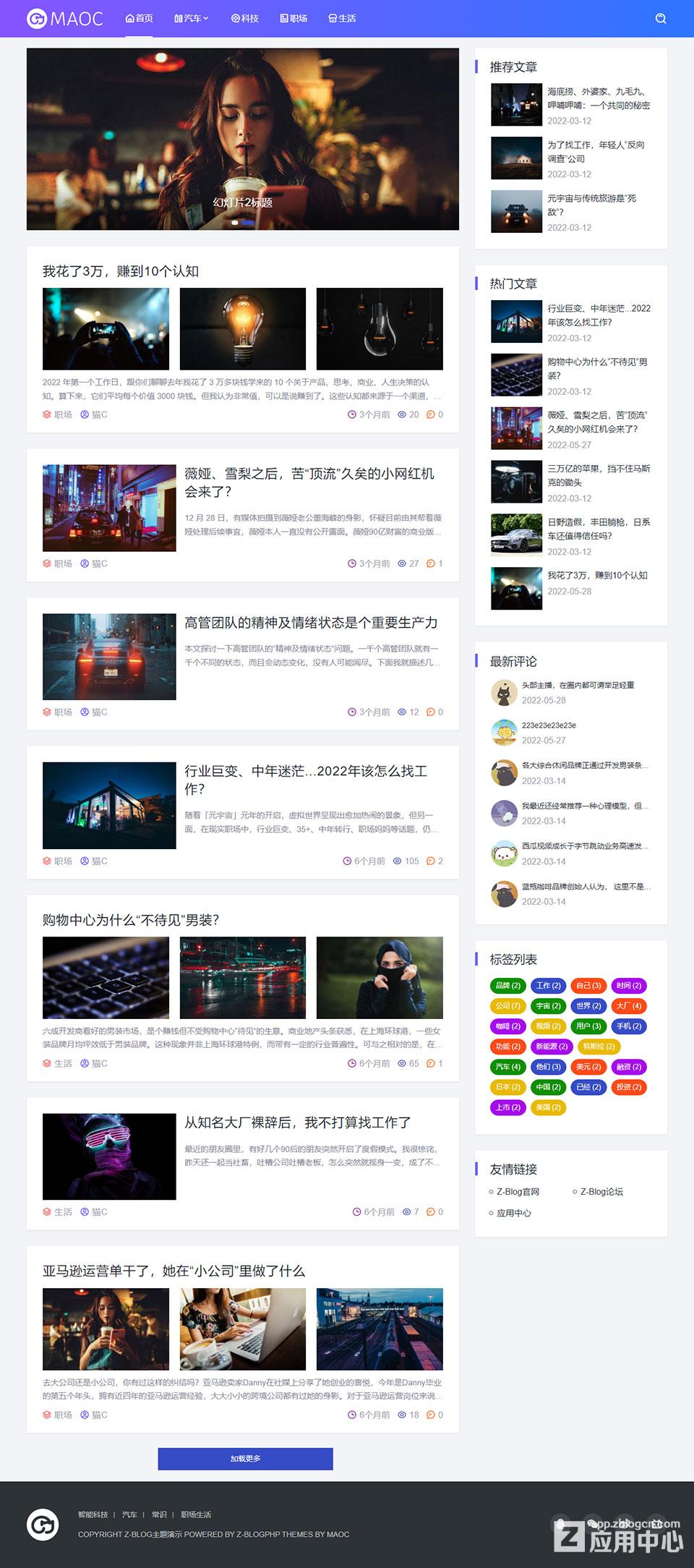Click comment icon on 薇娅 post
The width and height of the screenshot is (694, 1568).
pyautogui.click(x=431, y=564)
